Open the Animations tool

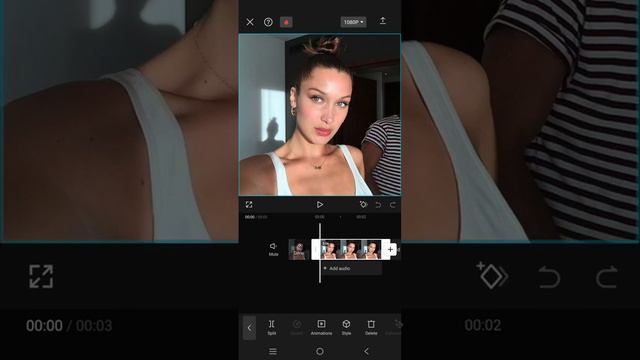coord(321,327)
